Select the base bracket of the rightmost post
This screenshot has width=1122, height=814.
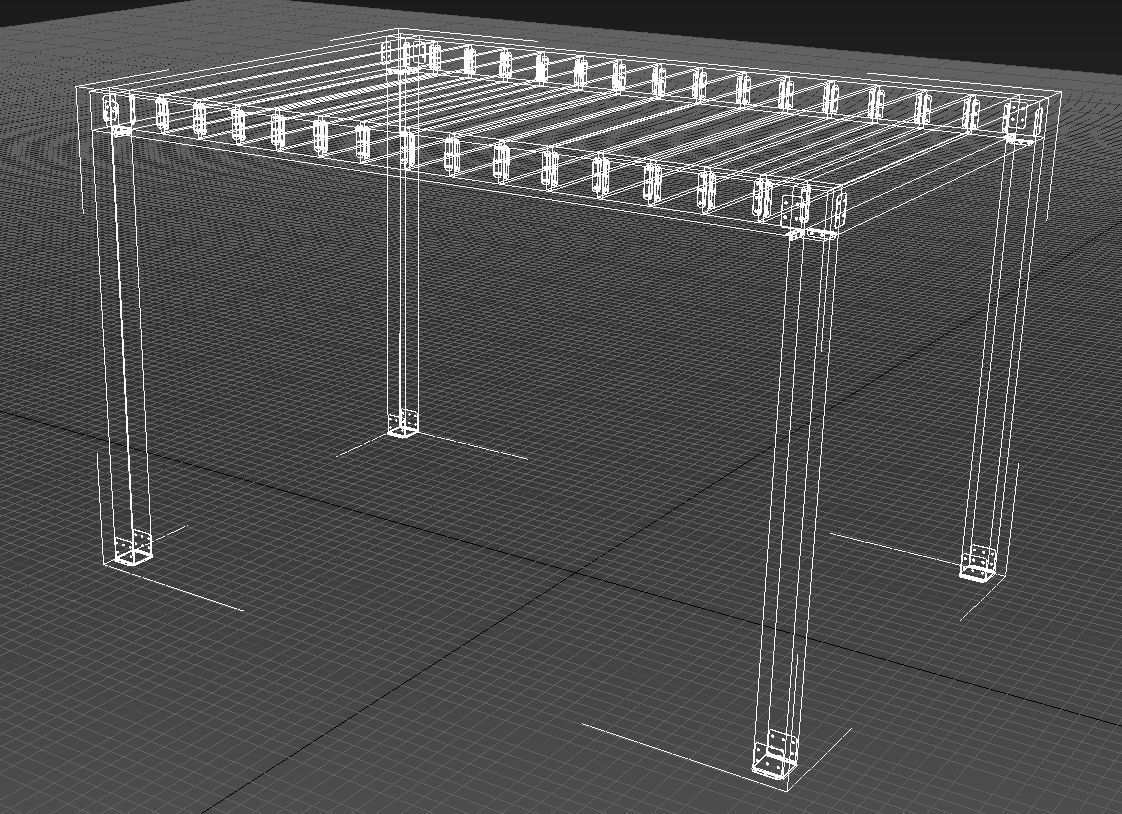point(979,564)
